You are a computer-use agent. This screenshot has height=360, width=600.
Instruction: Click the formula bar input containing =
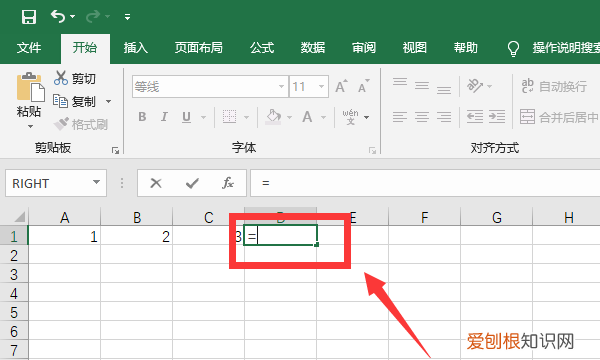[425, 183]
